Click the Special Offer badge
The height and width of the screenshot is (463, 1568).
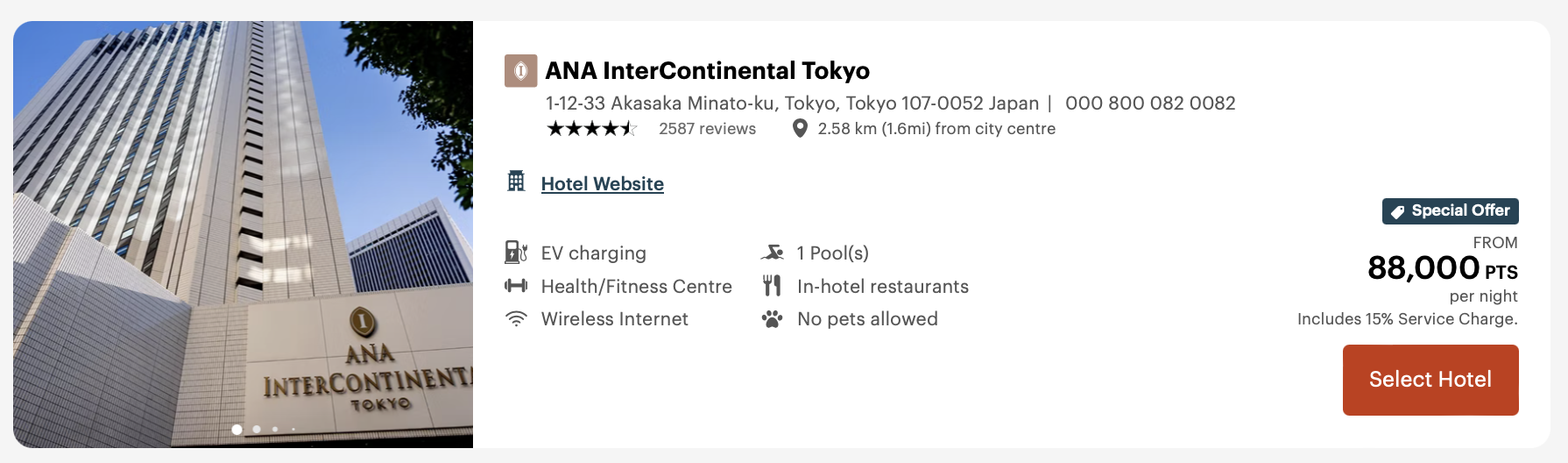[x=1450, y=211]
